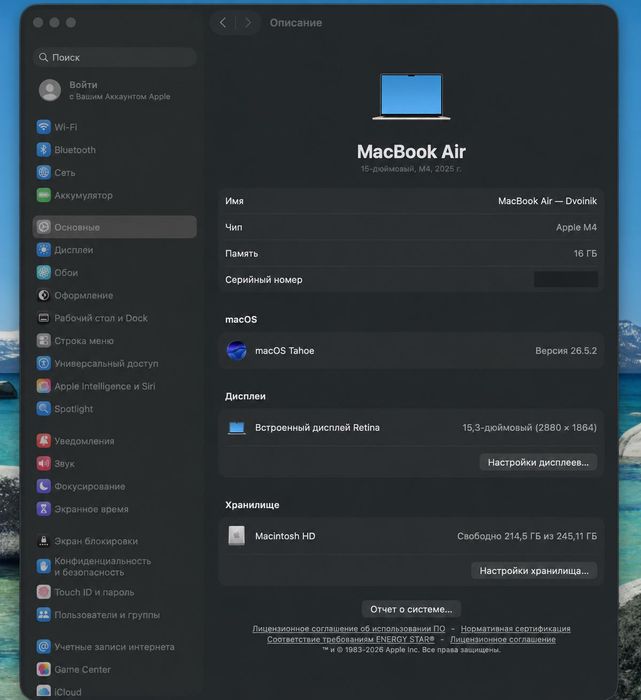Click the macOS Tahoe logo icon
Screen dimensions: 641x700
point(237,350)
